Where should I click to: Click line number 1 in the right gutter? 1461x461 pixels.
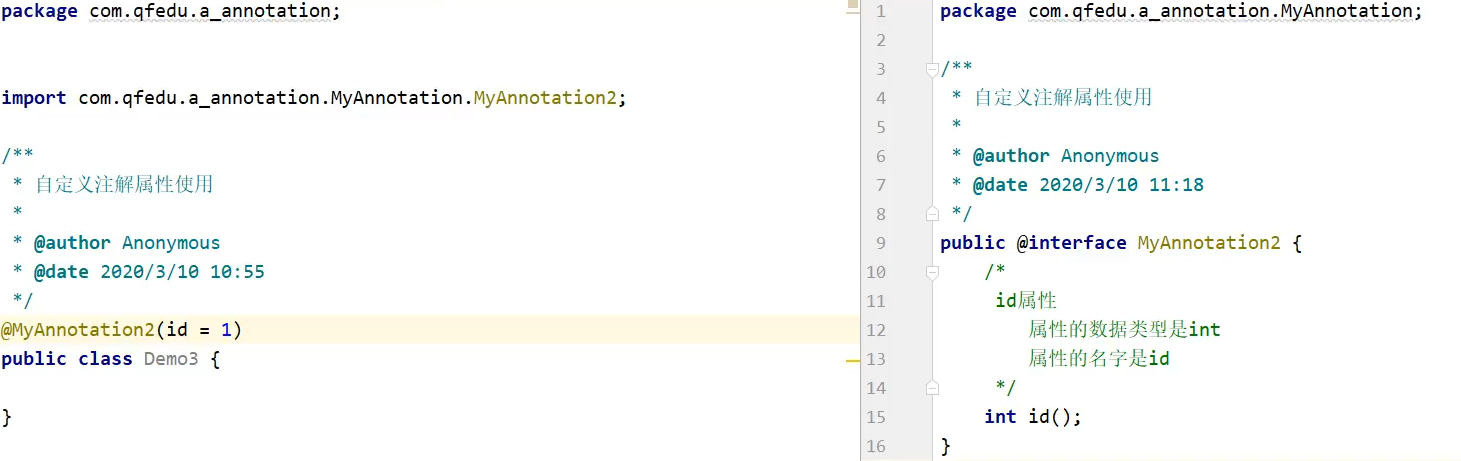[880, 12]
